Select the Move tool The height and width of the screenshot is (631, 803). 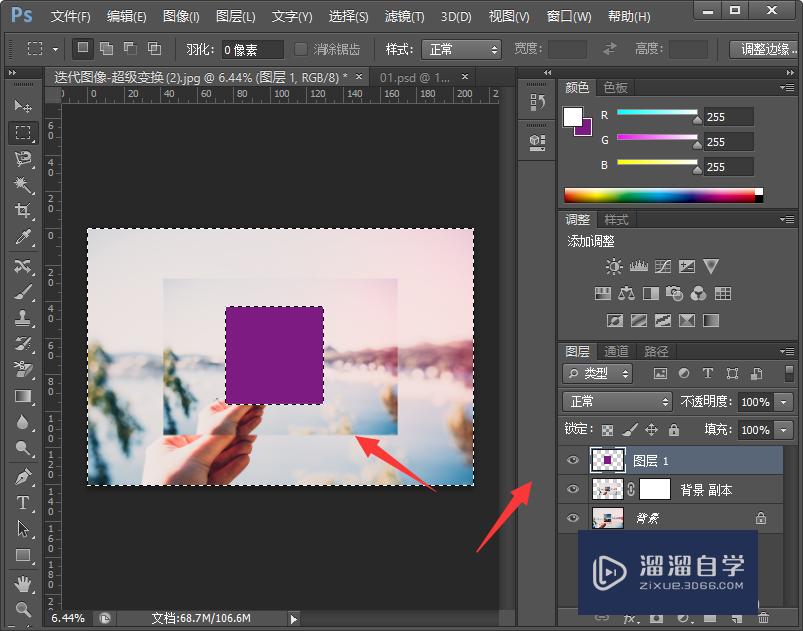(23, 106)
